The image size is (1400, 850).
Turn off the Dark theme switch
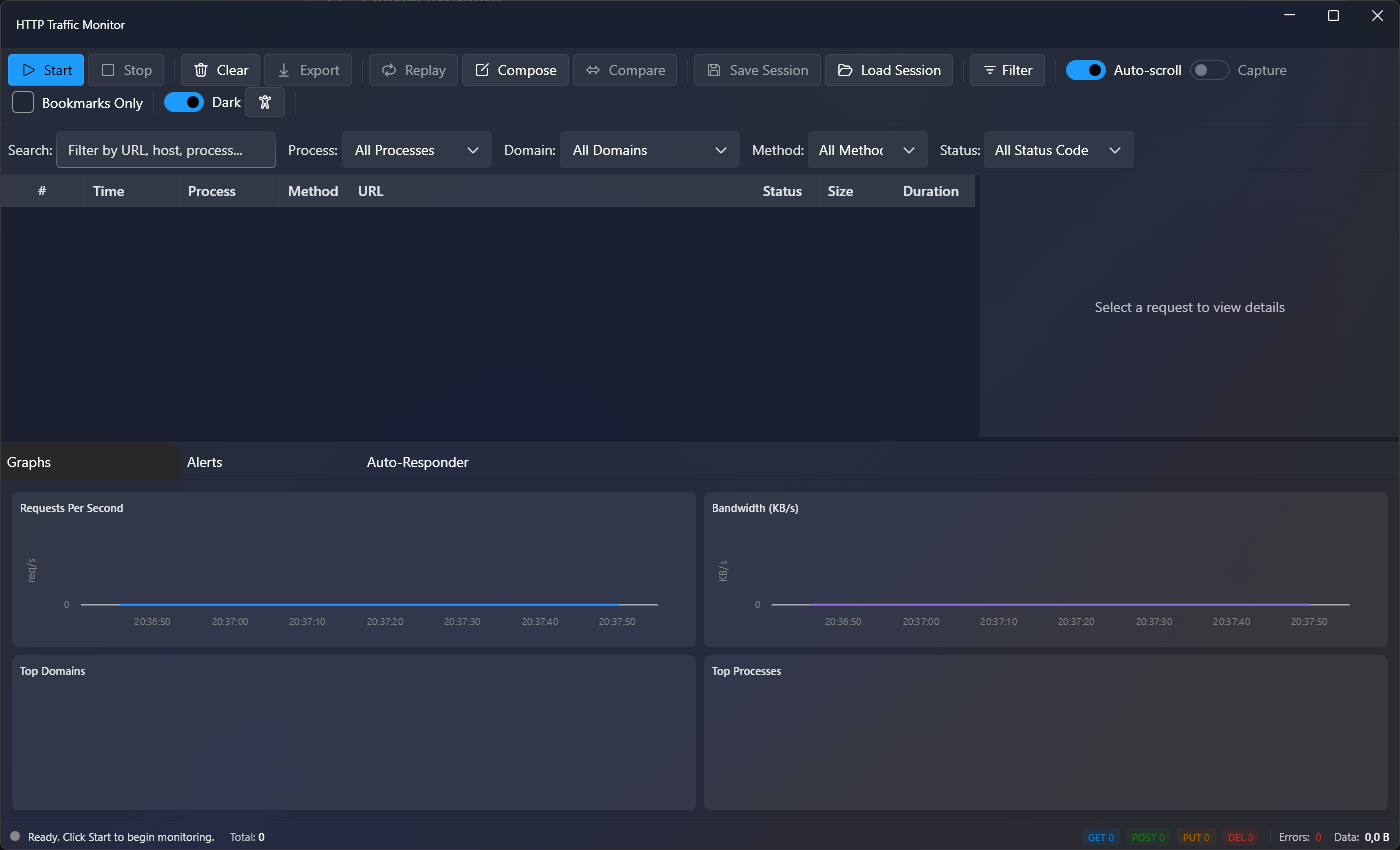(184, 102)
